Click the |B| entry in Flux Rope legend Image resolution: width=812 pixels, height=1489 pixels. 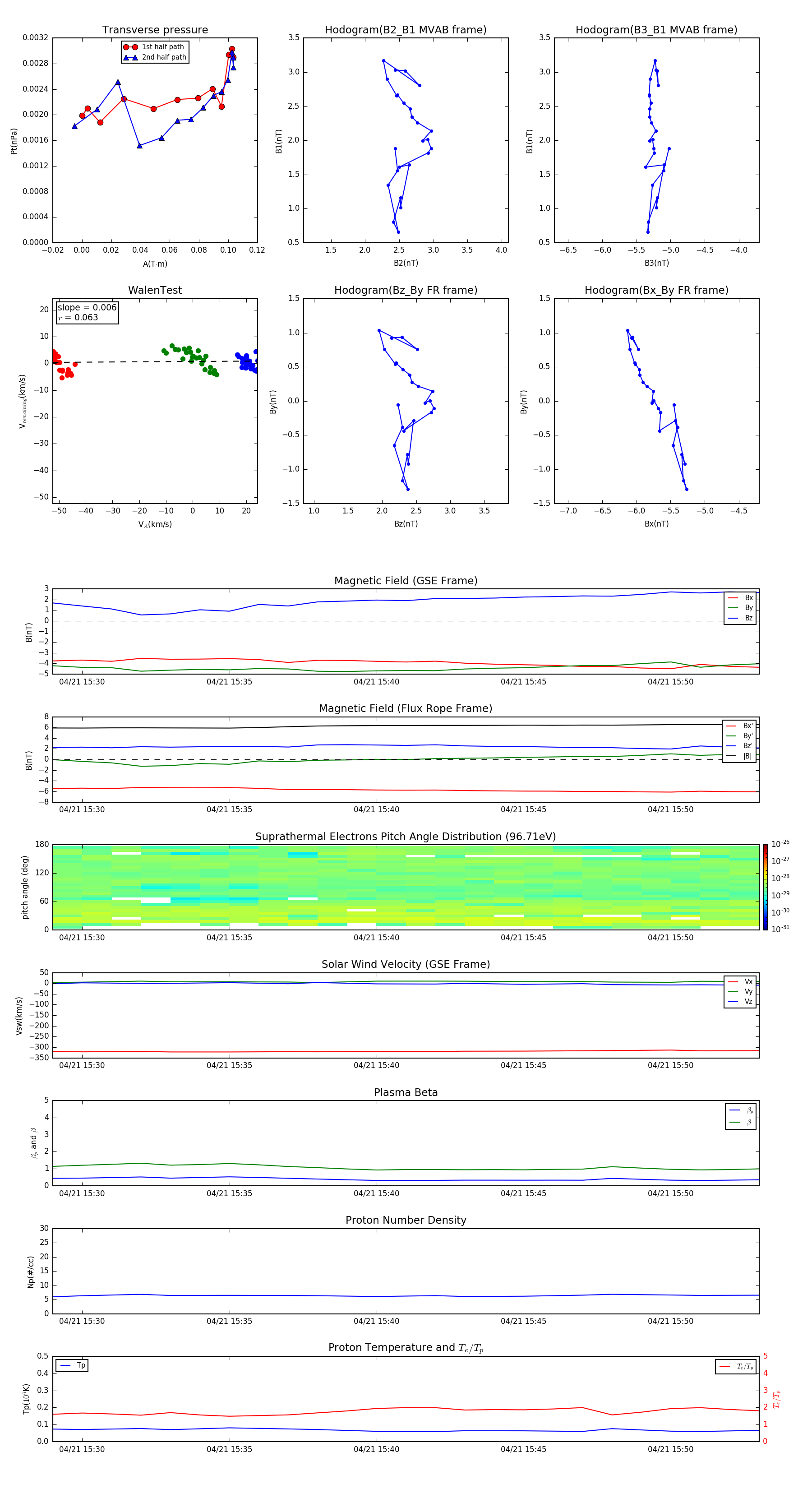coord(740,756)
